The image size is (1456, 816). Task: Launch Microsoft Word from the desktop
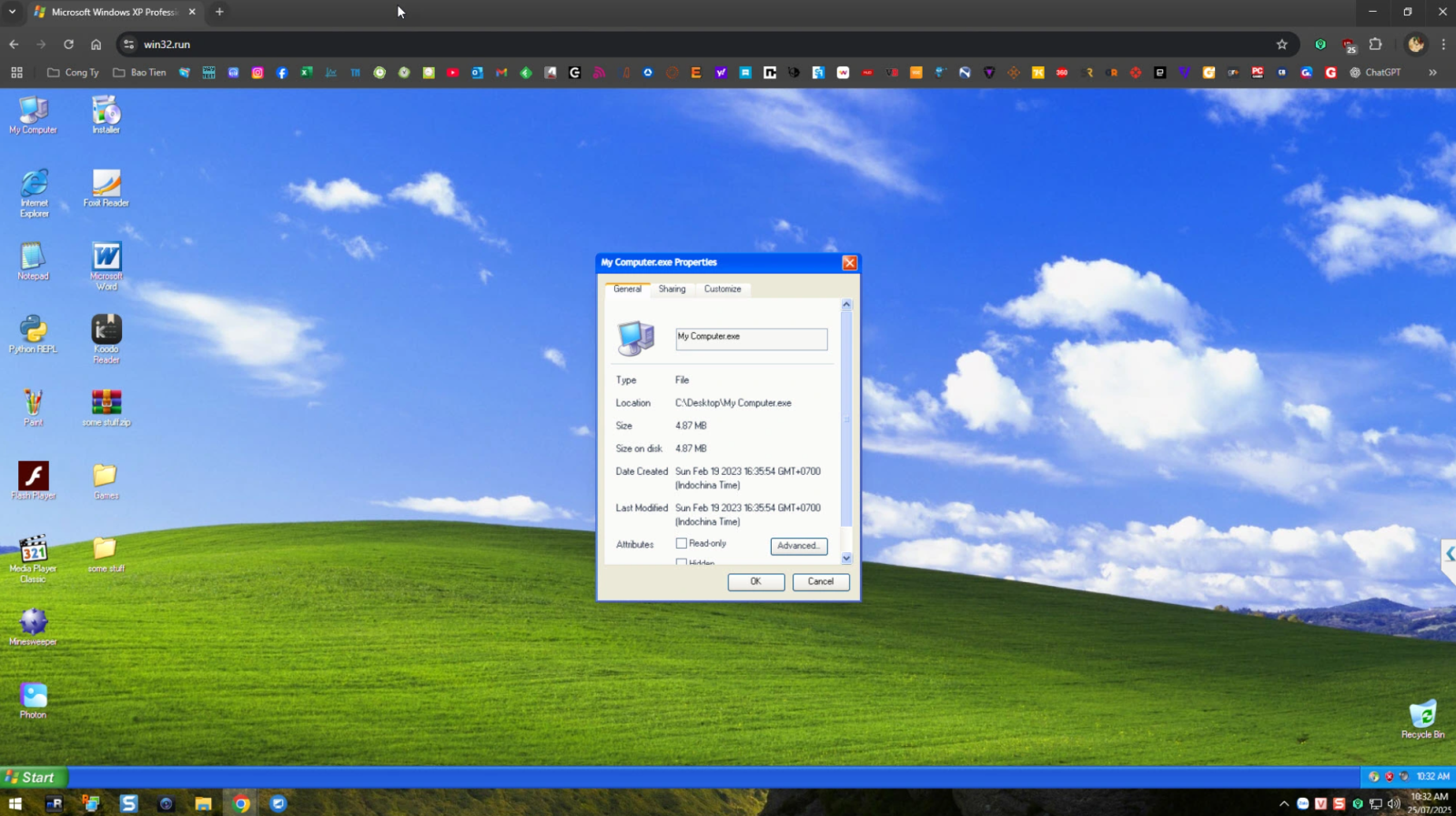(106, 266)
